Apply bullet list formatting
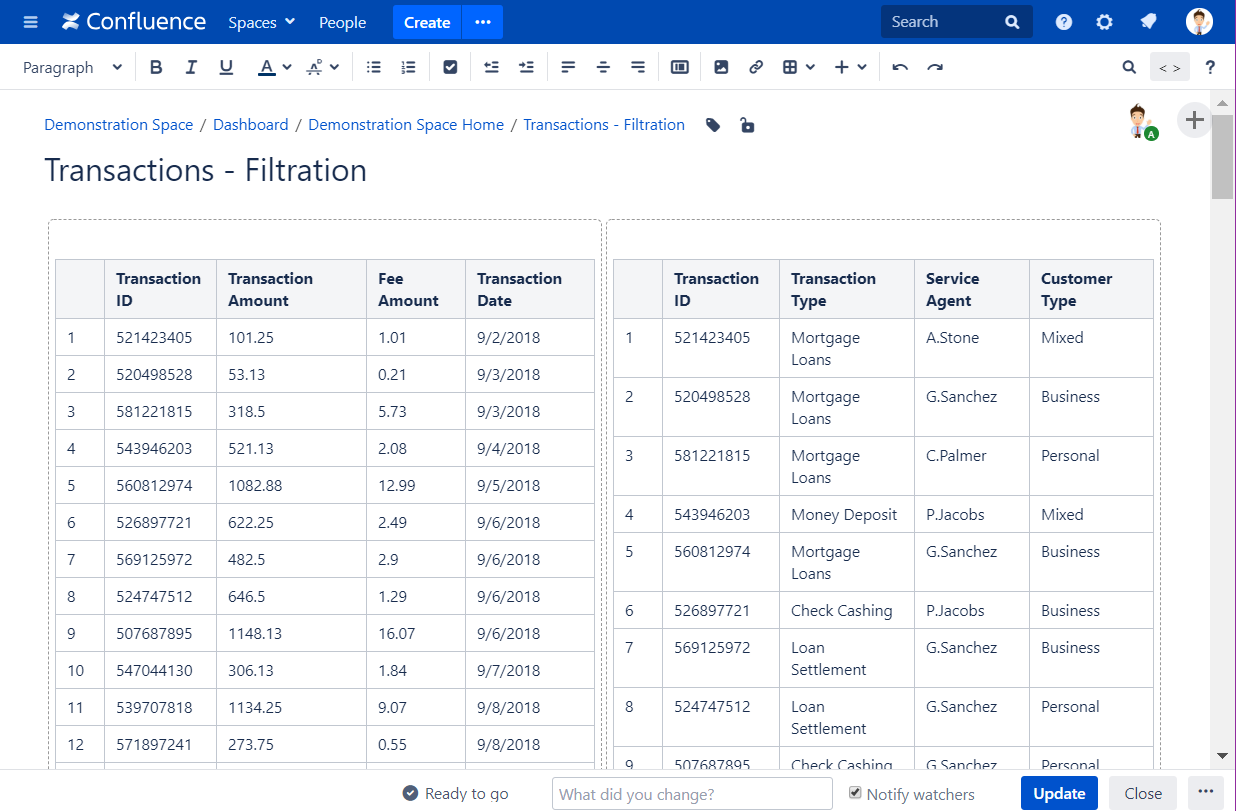The height and width of the screenshot is (811, 1236). point(374,66)
